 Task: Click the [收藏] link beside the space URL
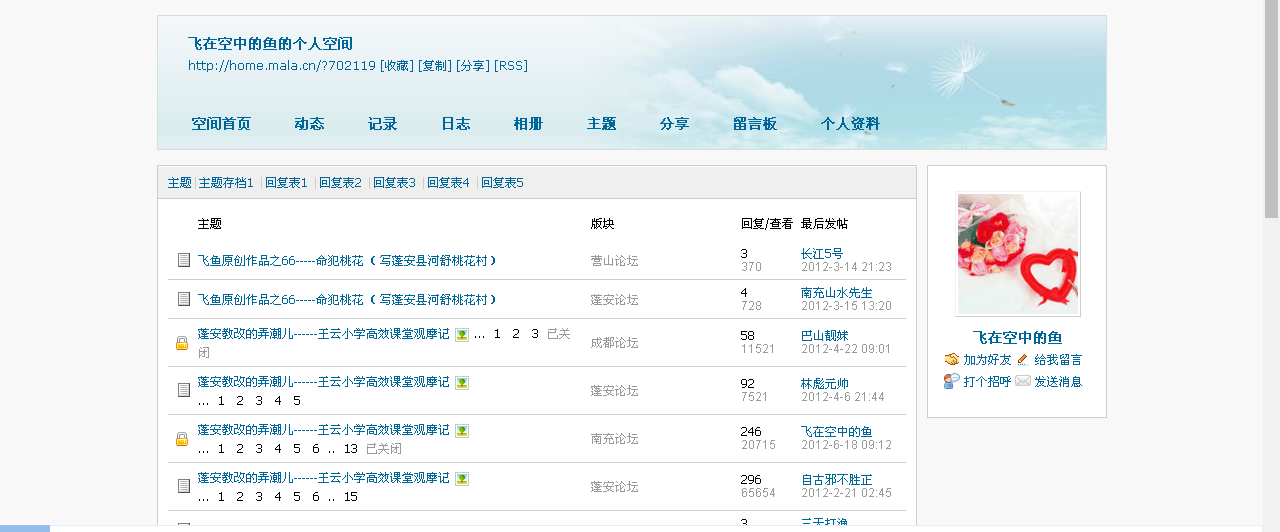coord(397,66)
